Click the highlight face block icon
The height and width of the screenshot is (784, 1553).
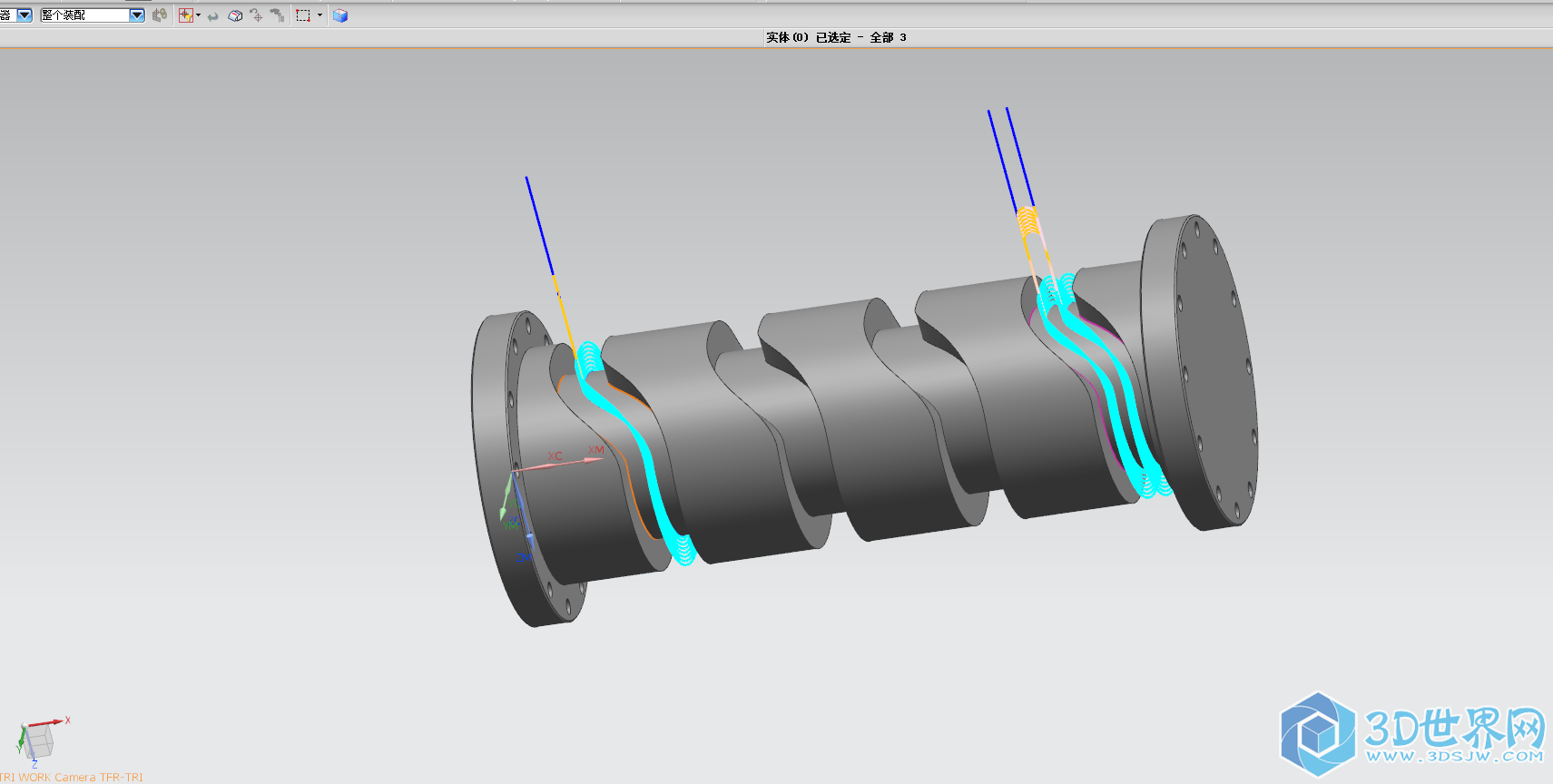235,15
